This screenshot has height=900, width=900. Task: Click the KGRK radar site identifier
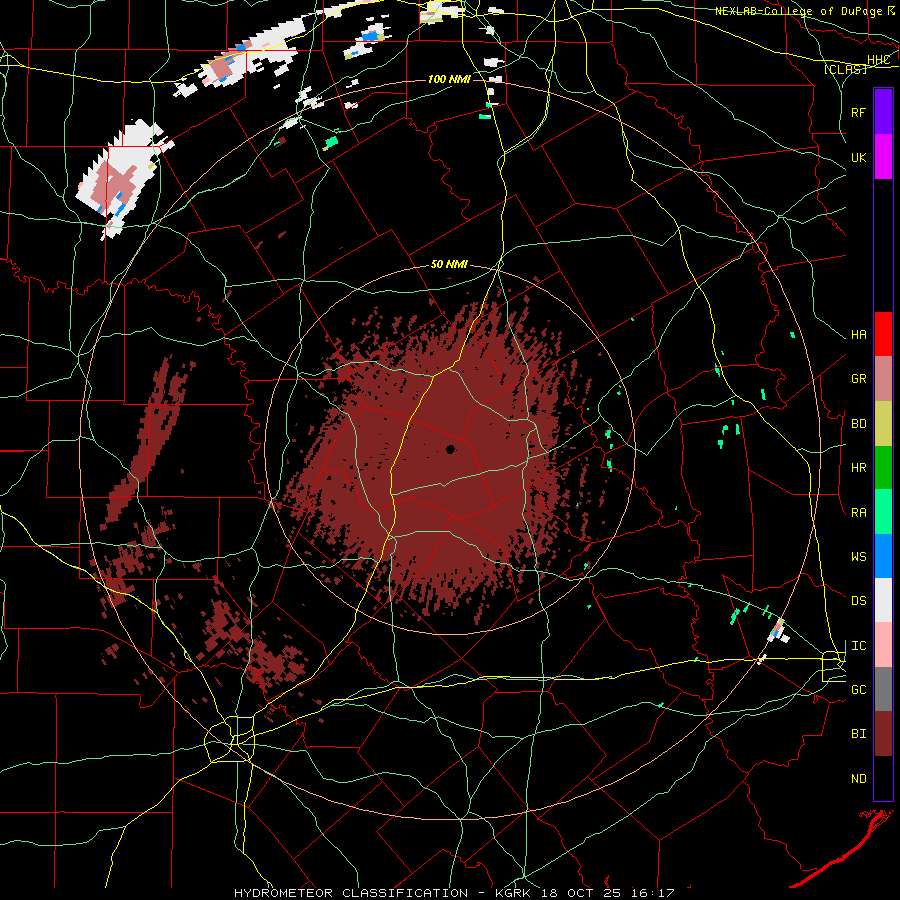coord(511,893)
